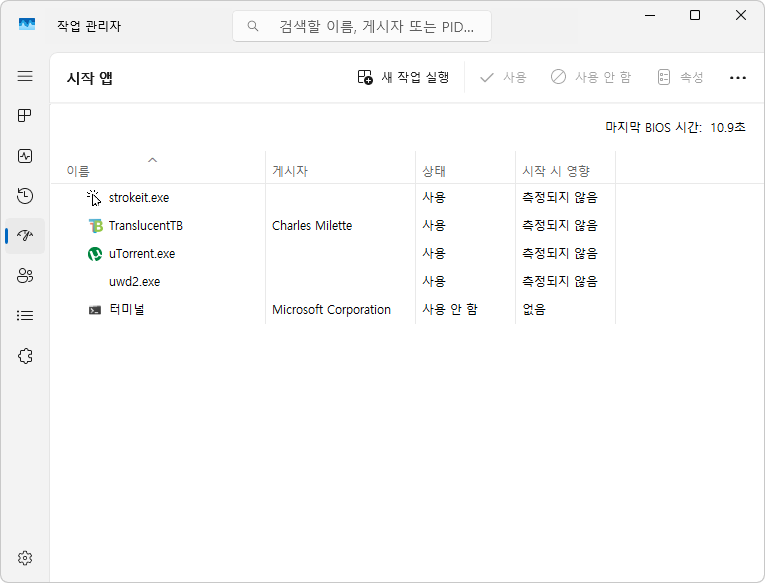
Task: Close the Task Manager window
Action: coord(741,16)
